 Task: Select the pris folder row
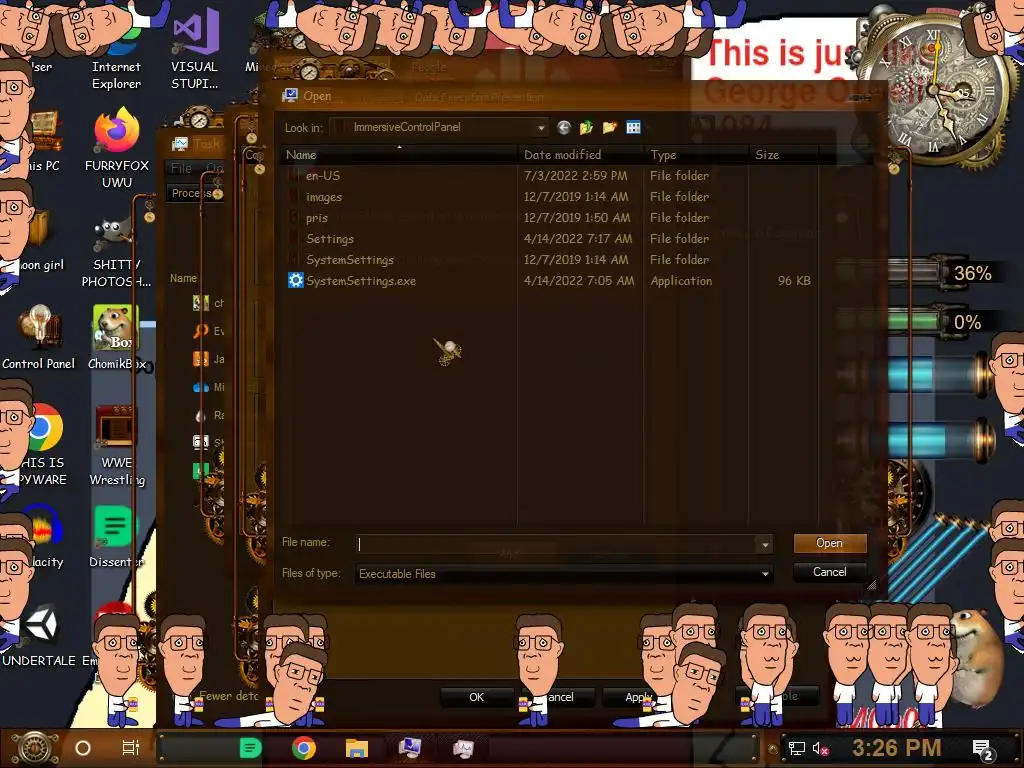549,217
